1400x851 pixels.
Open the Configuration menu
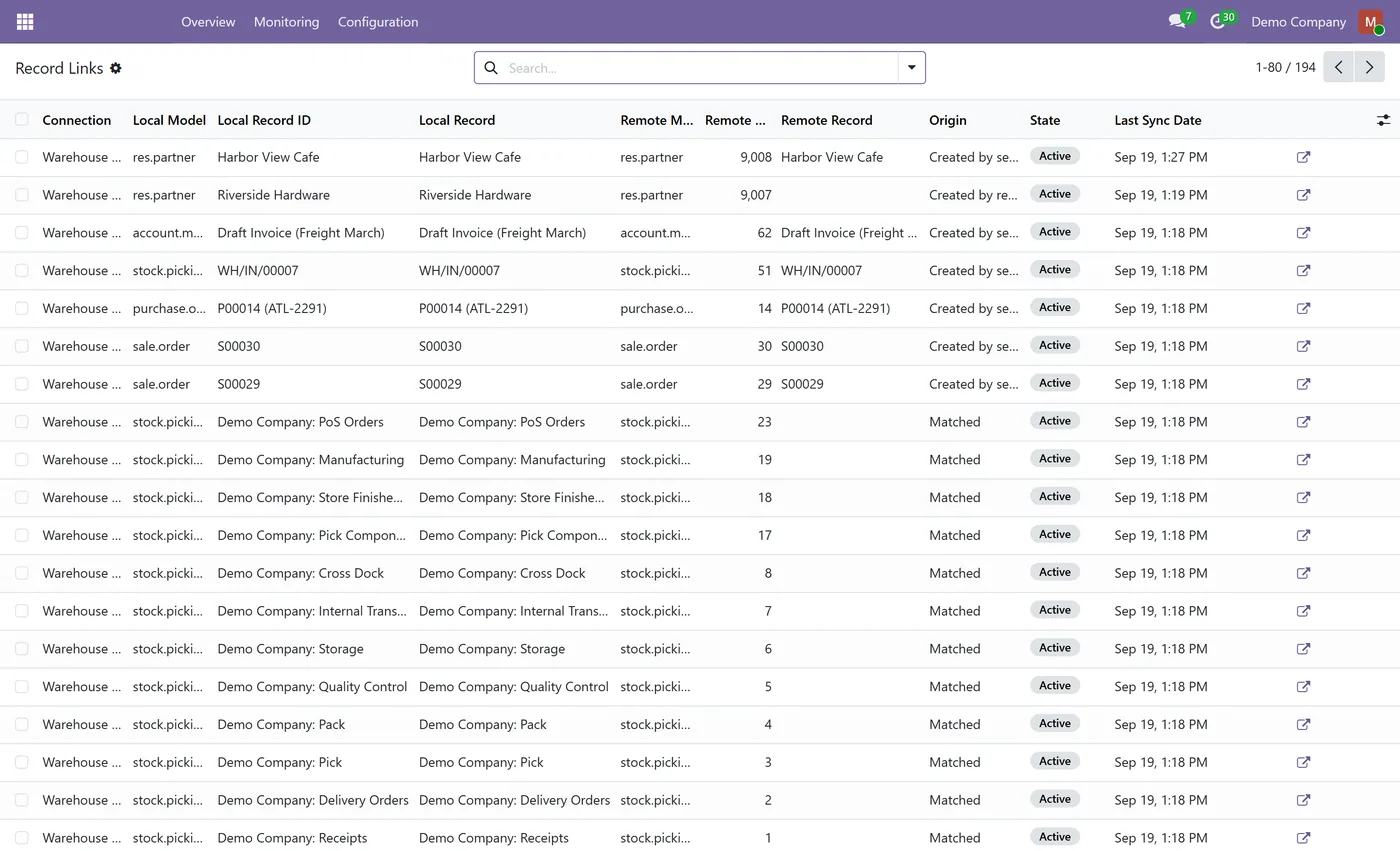click(x=378, y=22)
